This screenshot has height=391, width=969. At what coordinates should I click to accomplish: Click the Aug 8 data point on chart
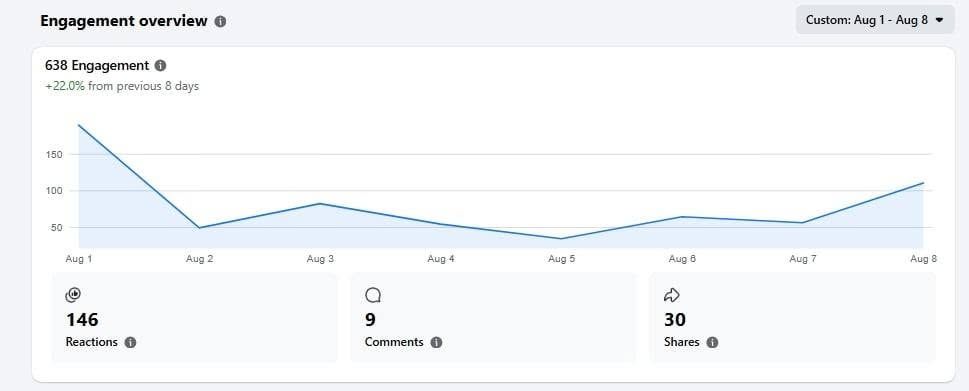(923, 183)
